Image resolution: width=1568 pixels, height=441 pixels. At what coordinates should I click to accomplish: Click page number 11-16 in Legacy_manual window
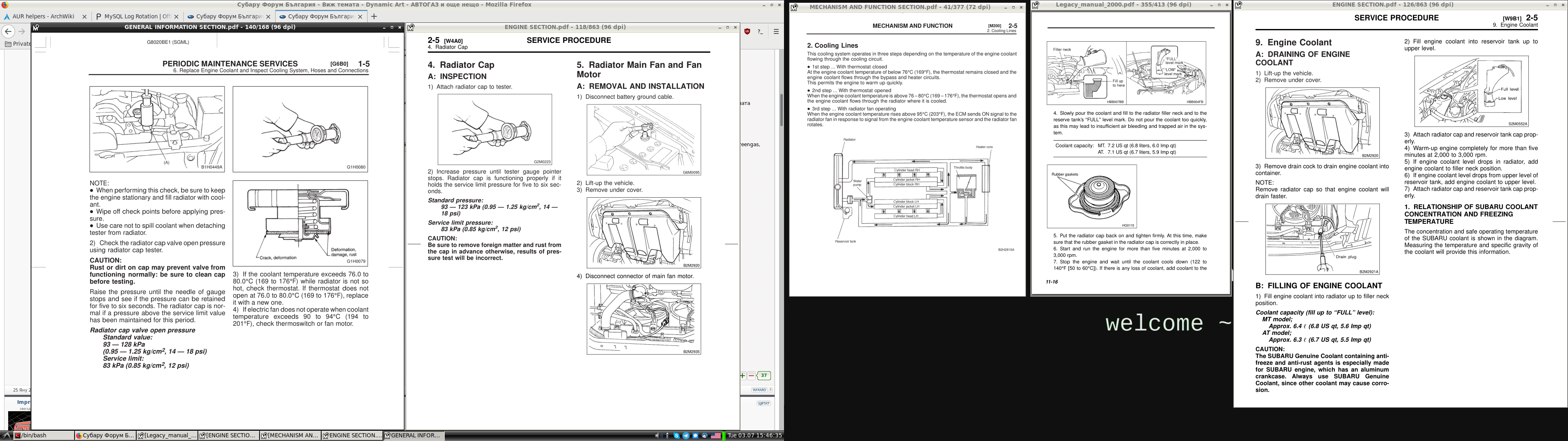click(x=1052, y=282)
